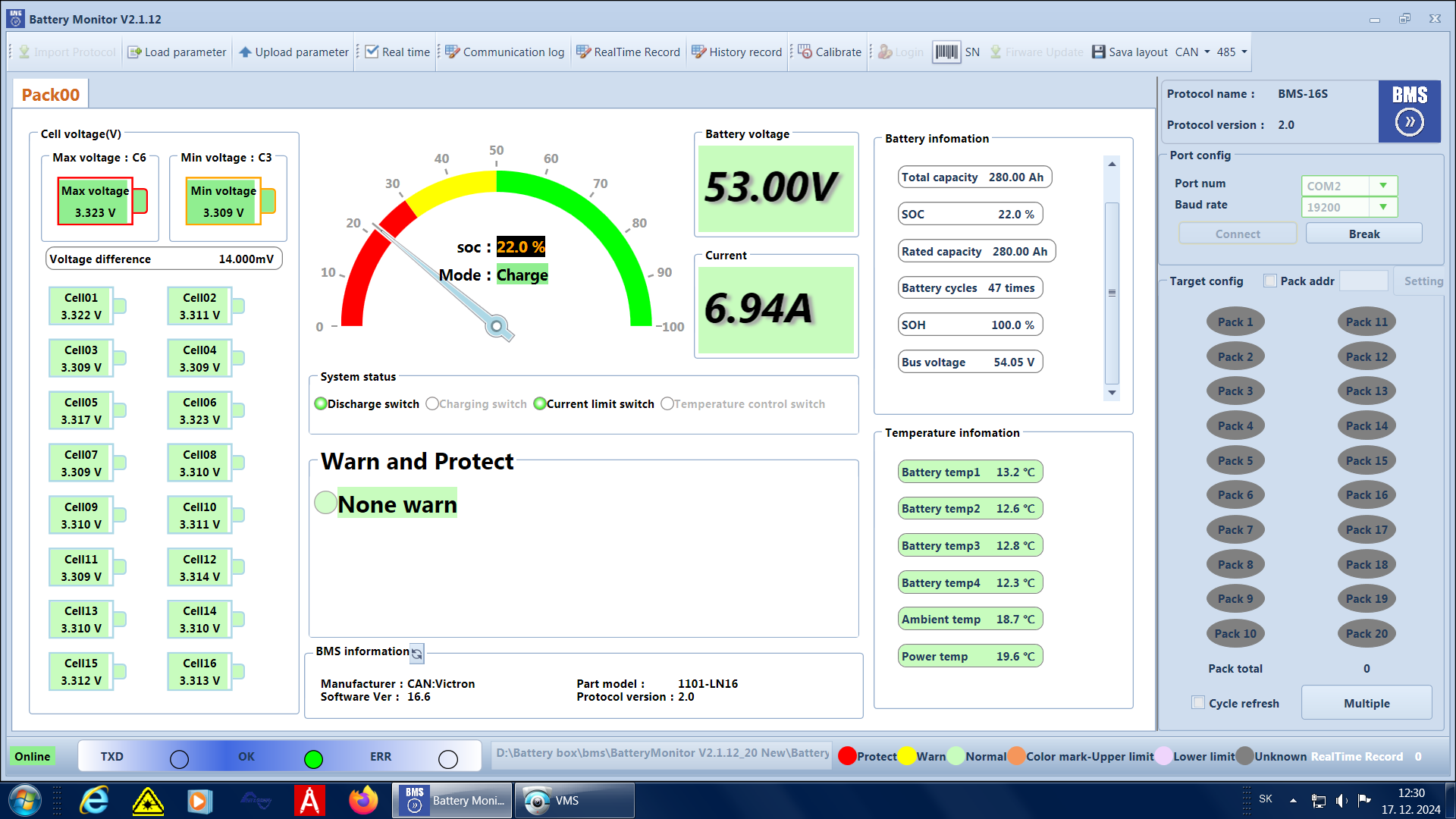Enable the Cycle refresh checkbox
Viewport: 1456px width, 819px height.
[1198, 703]
